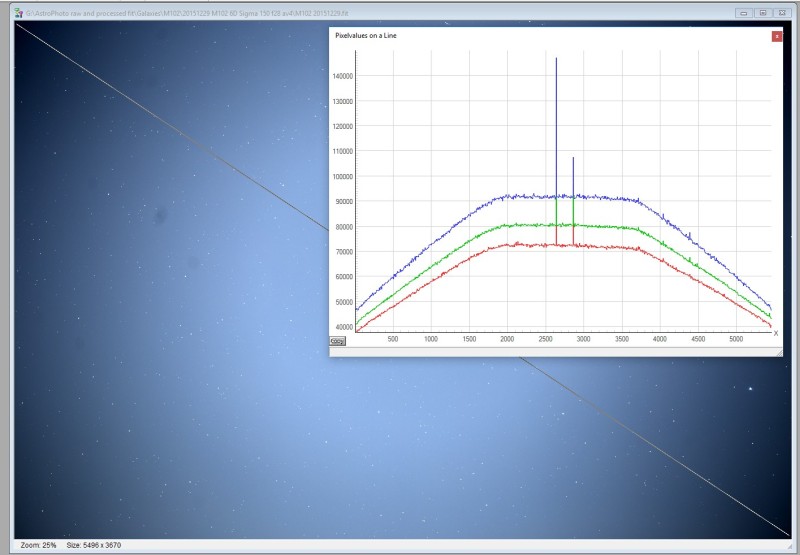Click the 110000 y-axis label
The height and width of the screenshot is (555, 800).
click(343, 152)
